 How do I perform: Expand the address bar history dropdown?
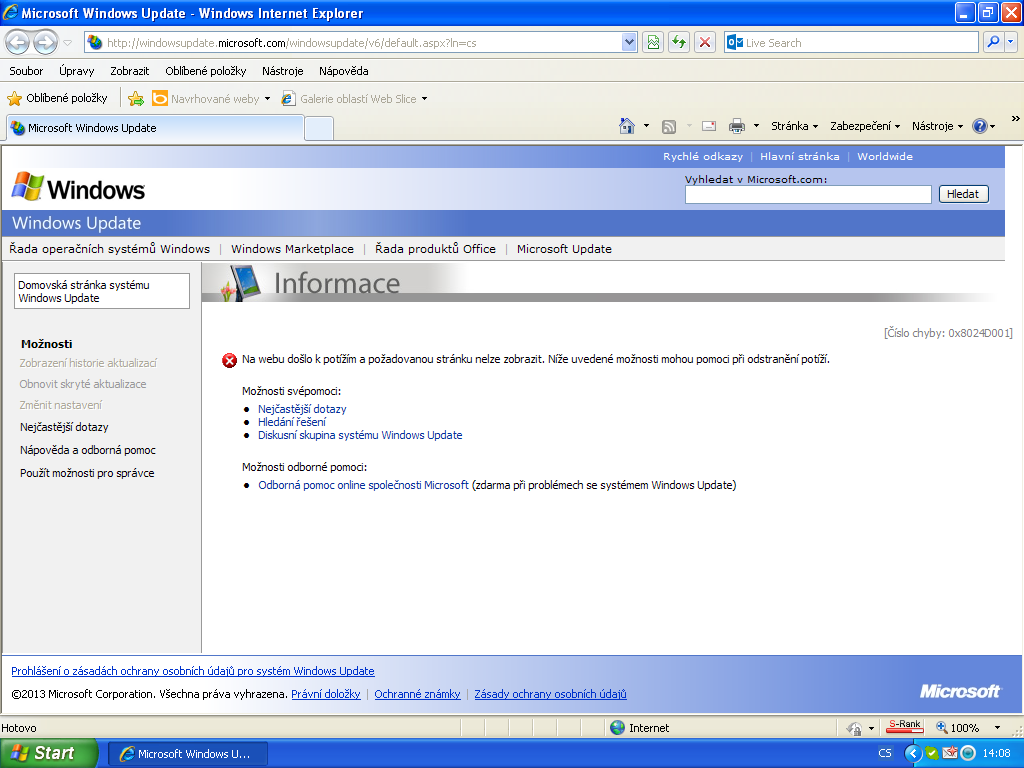point(629,43)
